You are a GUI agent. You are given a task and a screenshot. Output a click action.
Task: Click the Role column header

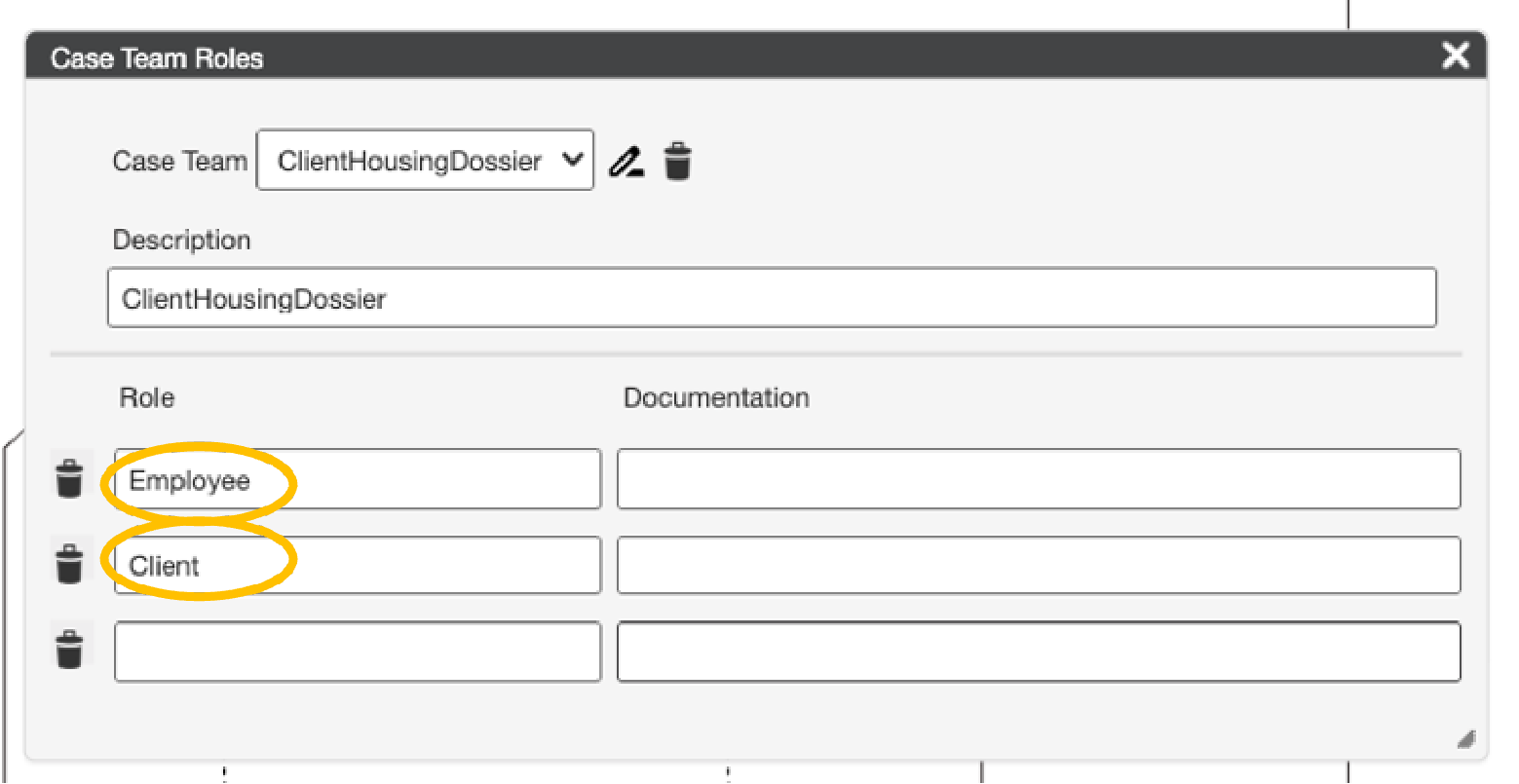click(x=147, y=397)
